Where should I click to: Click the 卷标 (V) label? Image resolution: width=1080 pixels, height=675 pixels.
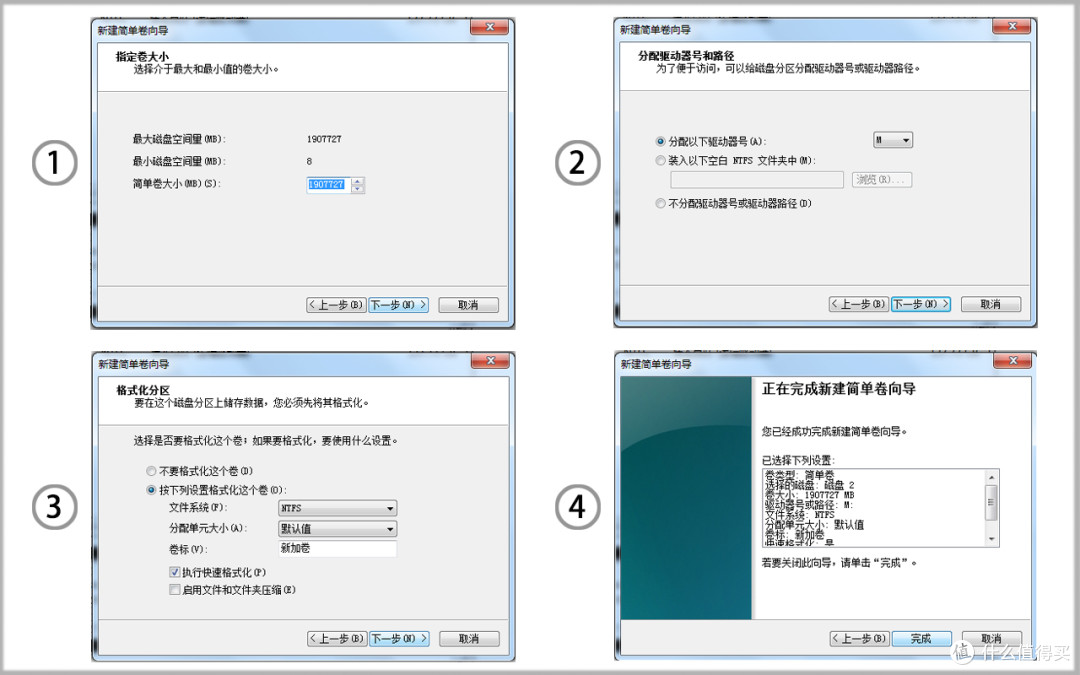point(188,549)
